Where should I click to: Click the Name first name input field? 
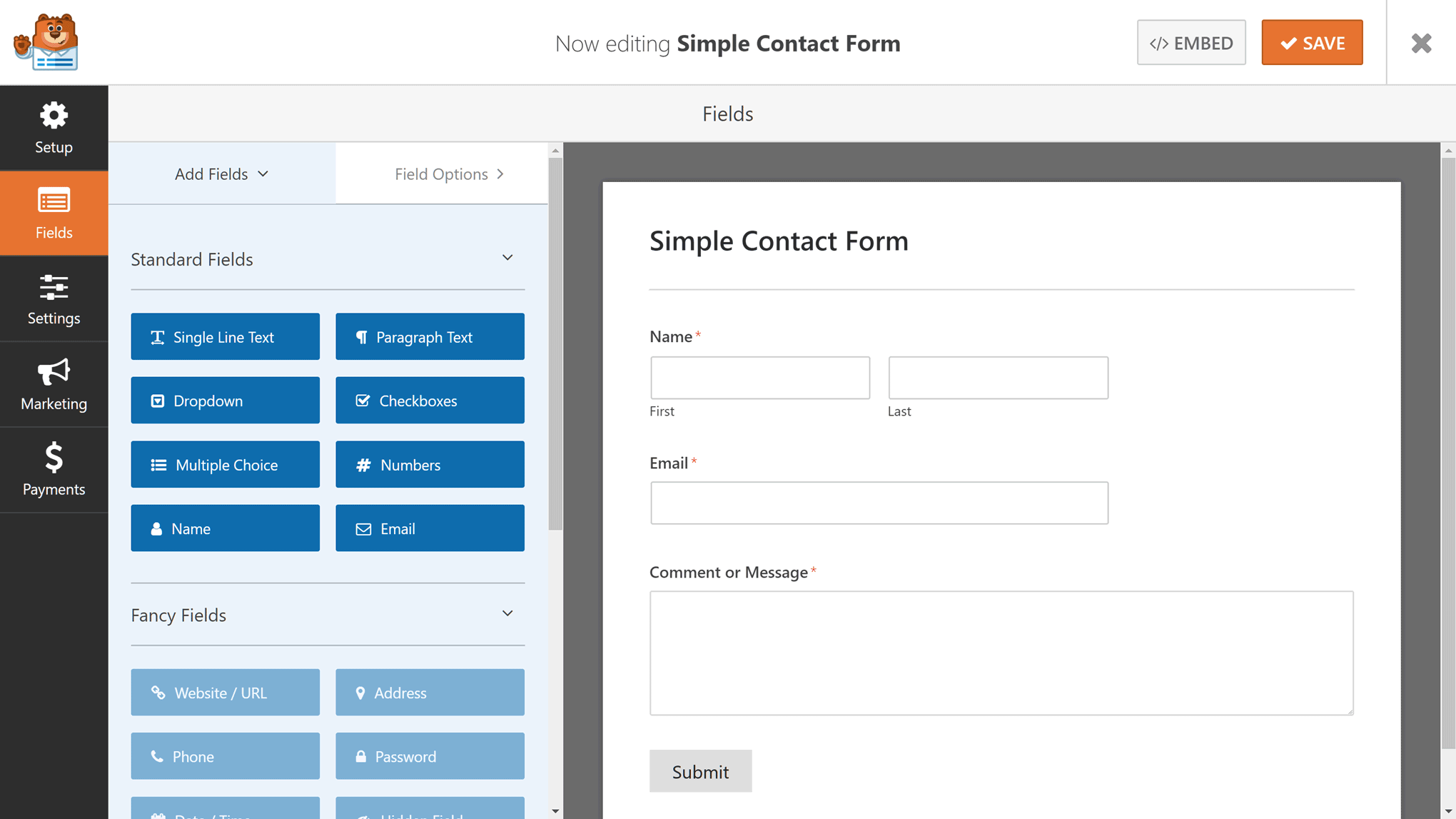[760, 378]
